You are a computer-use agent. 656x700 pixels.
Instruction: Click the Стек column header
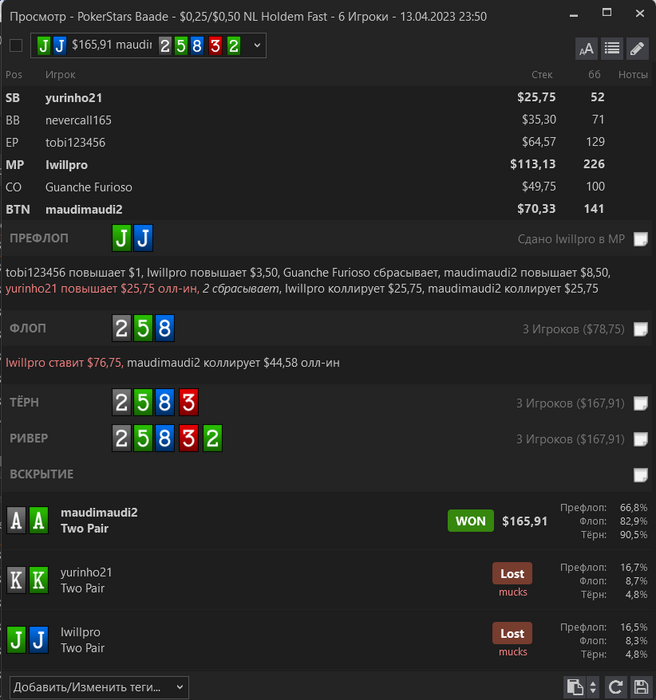click(x=542, y=75)
